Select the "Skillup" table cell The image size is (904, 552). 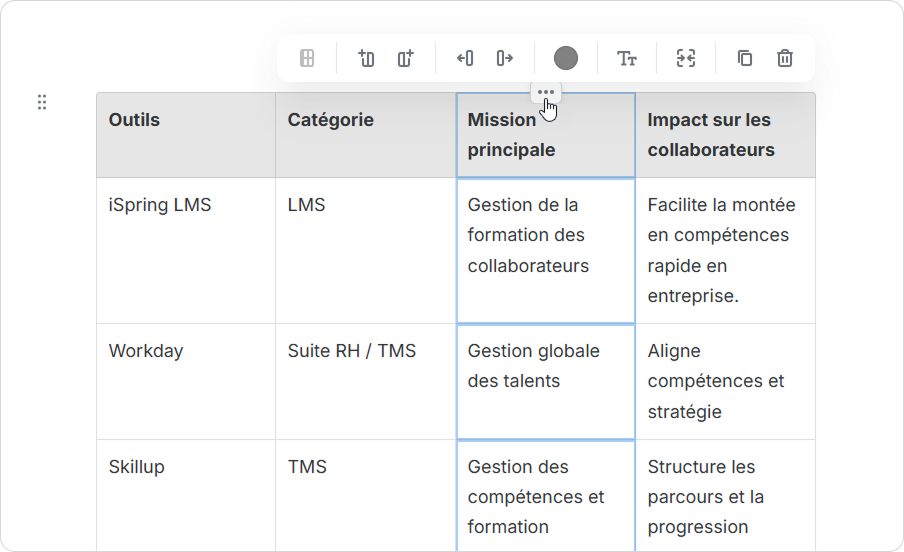pos(185,496)
